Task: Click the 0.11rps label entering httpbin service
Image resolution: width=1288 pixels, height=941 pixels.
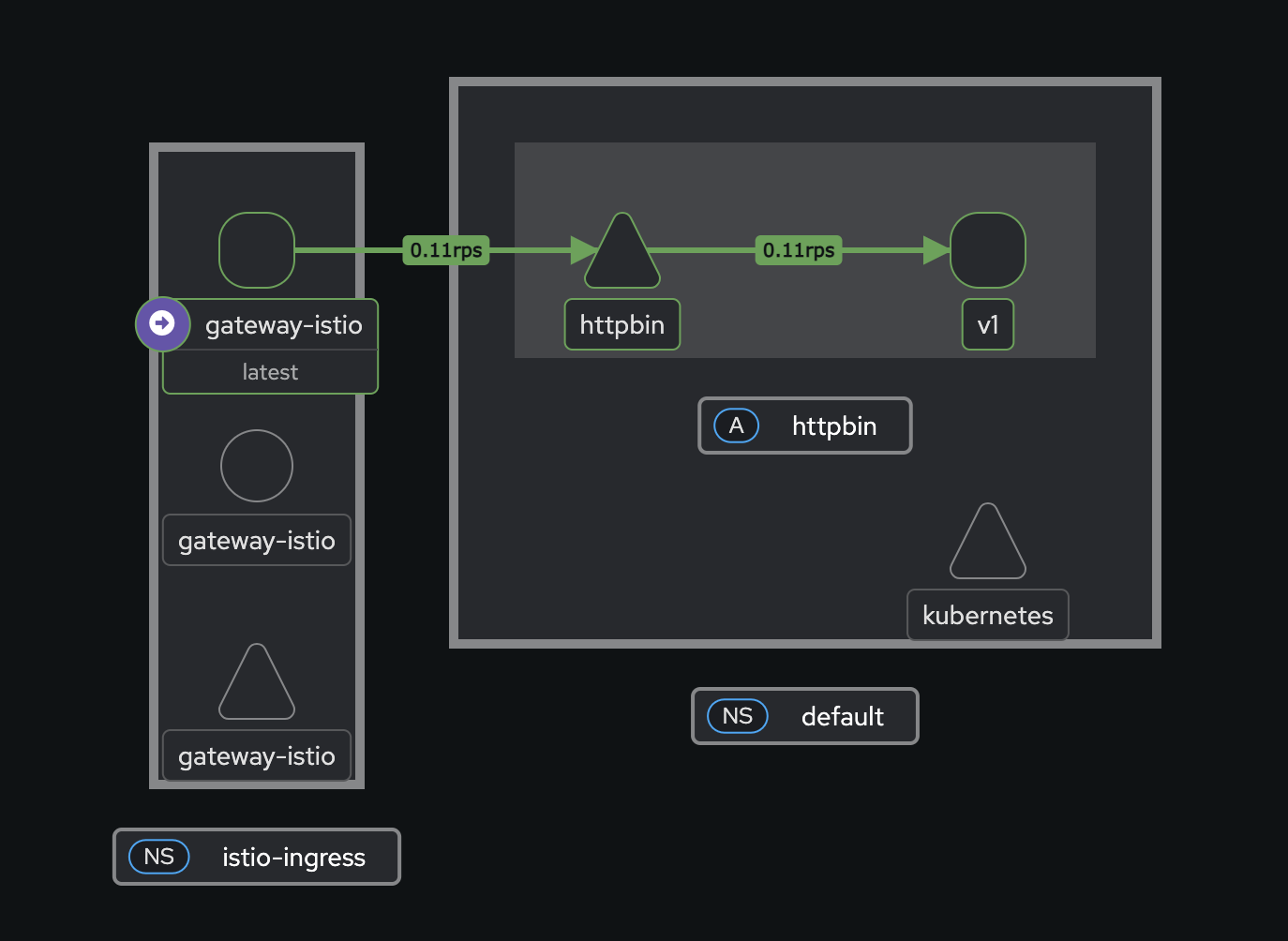Action: (x=446, y=250)
